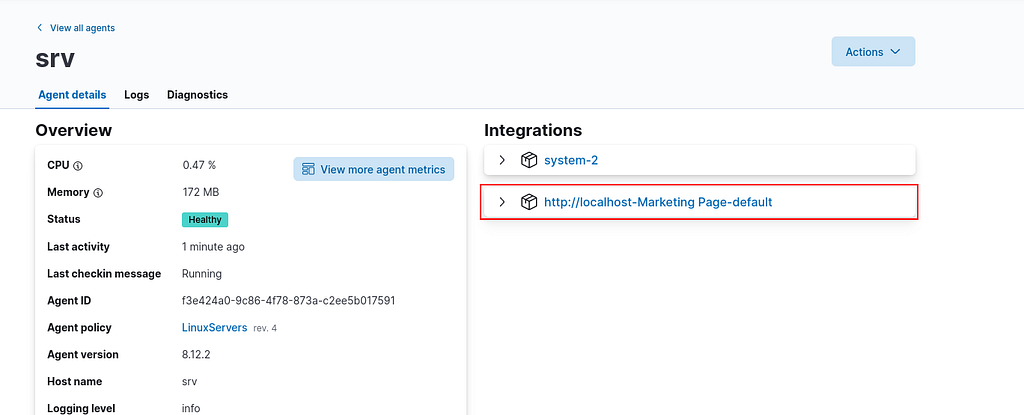Click the Integrations section heading
Viewport: 1024px width, 415px height.
[533, 130]
